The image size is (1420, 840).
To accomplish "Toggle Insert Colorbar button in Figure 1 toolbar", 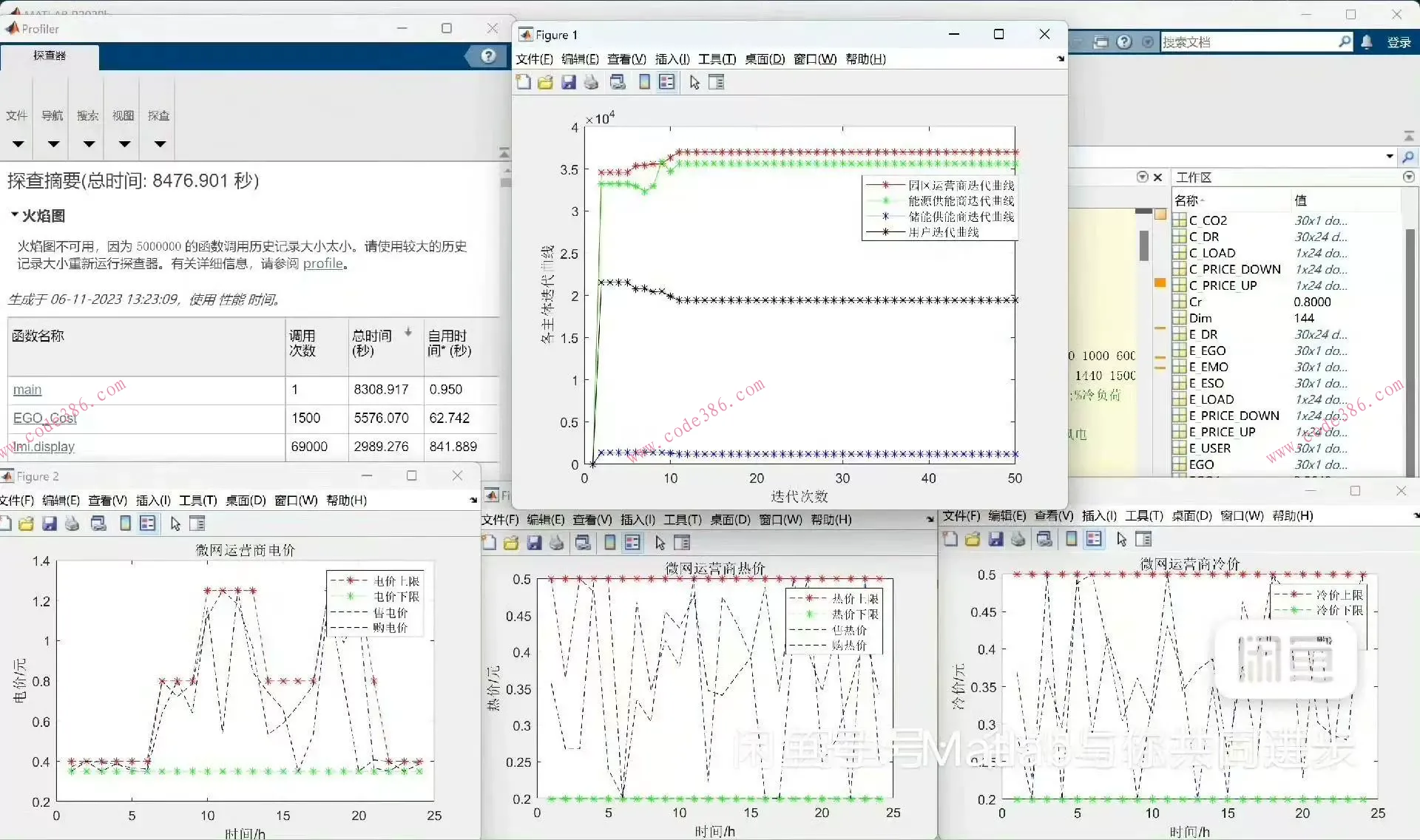I will pyautogui.click(x=644, y=82).
